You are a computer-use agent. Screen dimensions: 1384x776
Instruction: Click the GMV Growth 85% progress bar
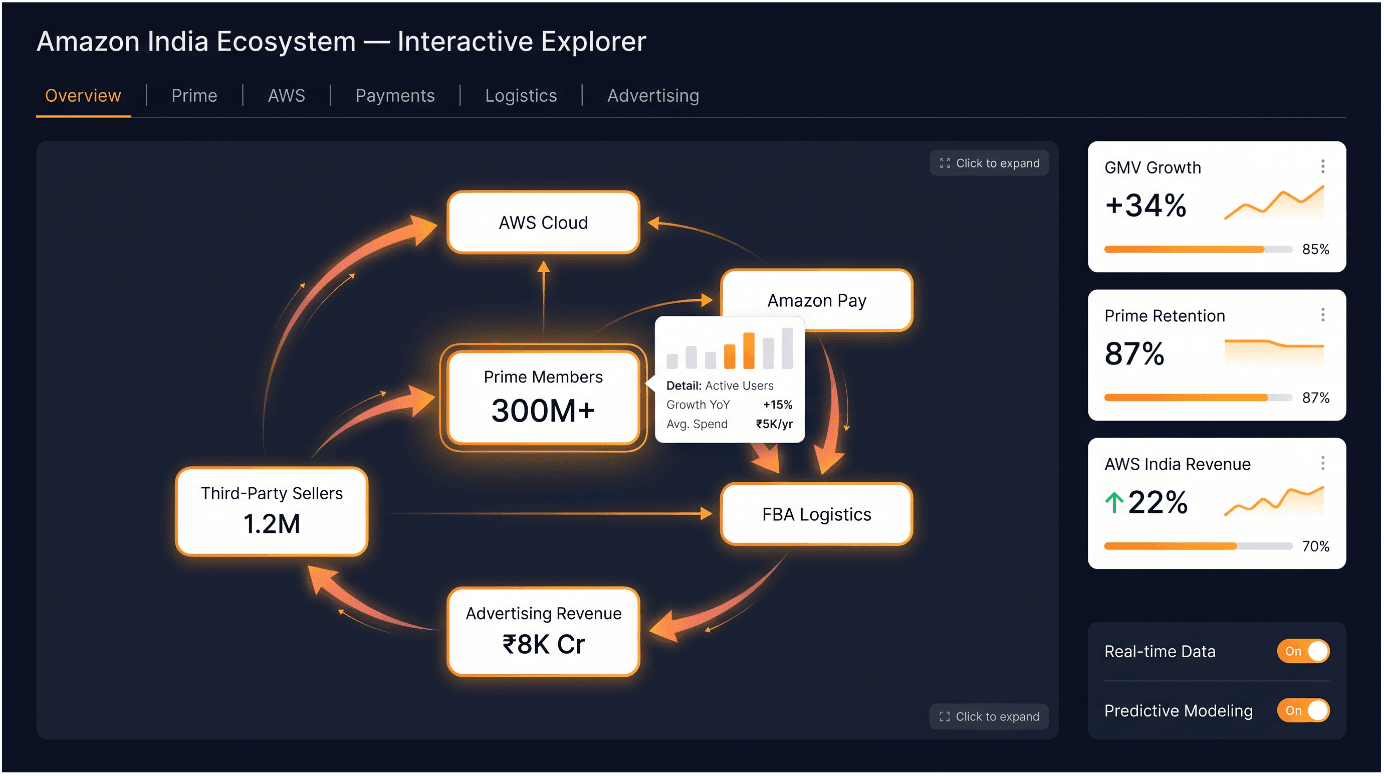[1198, 249]
